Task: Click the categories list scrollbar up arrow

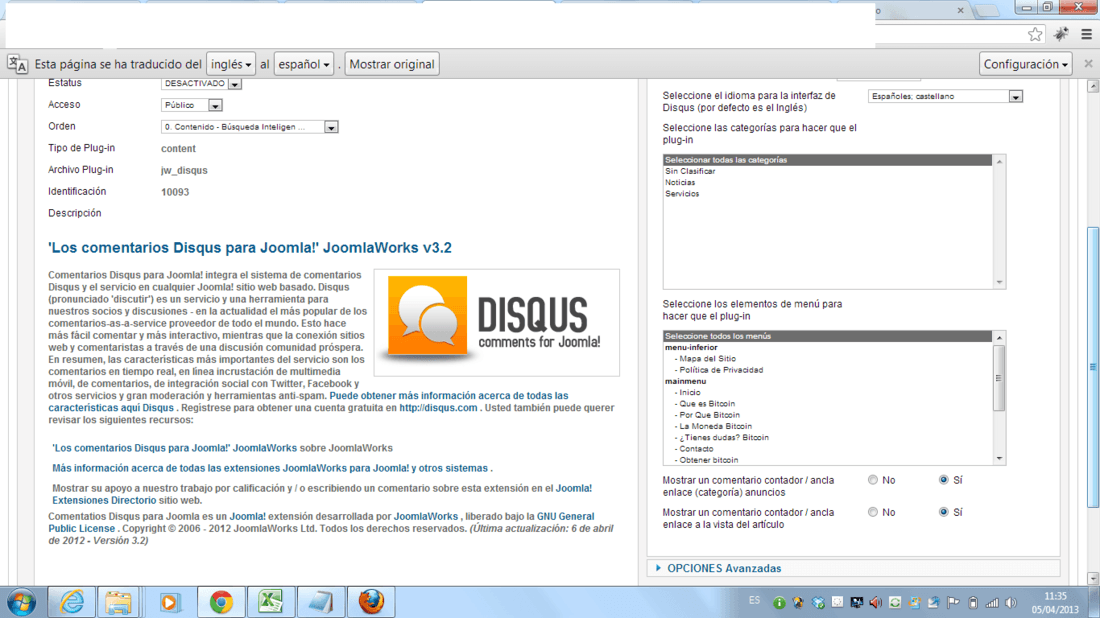Action: tap(999, 161)
